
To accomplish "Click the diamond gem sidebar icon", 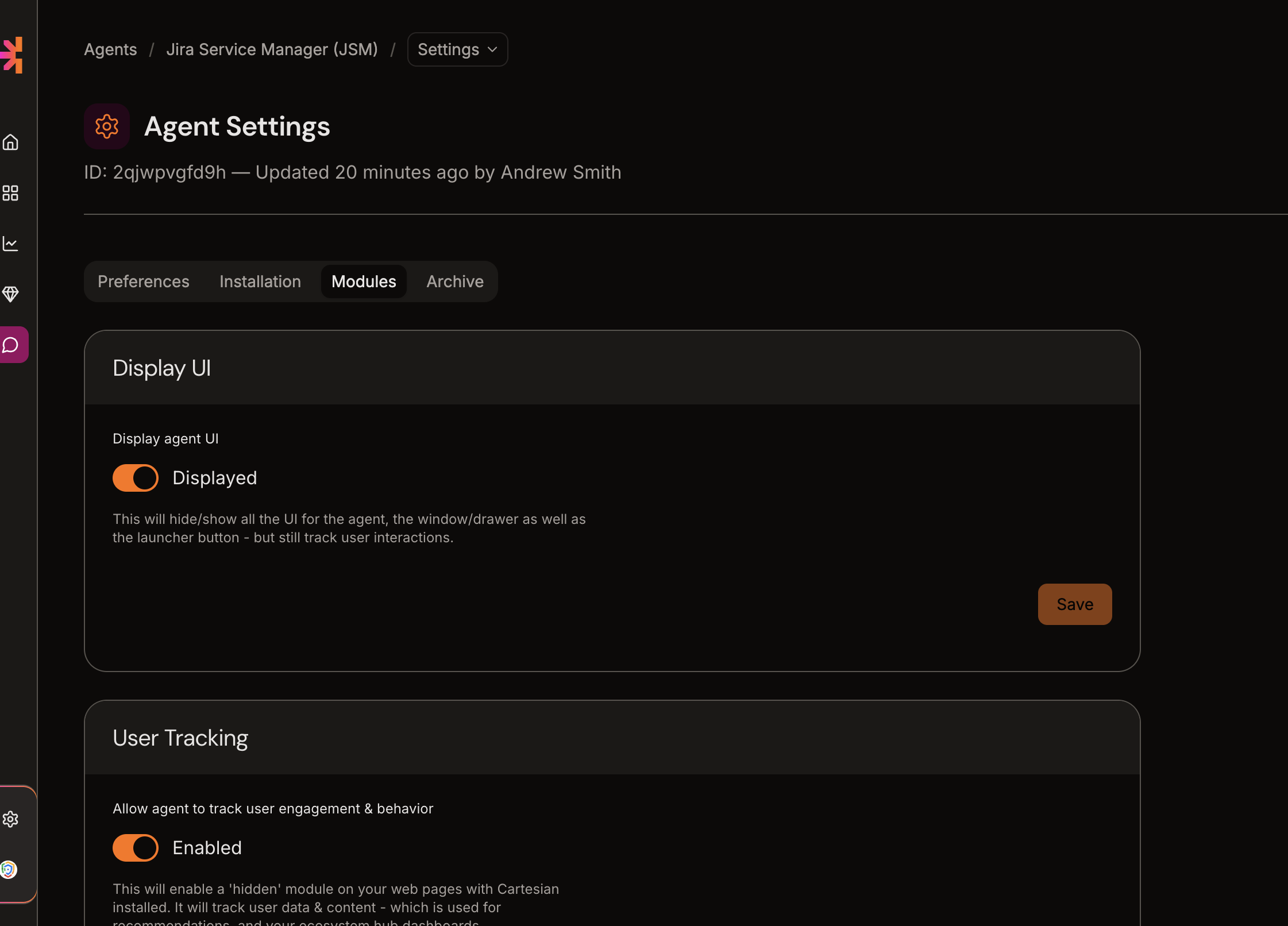I will [x=10, y=294].
